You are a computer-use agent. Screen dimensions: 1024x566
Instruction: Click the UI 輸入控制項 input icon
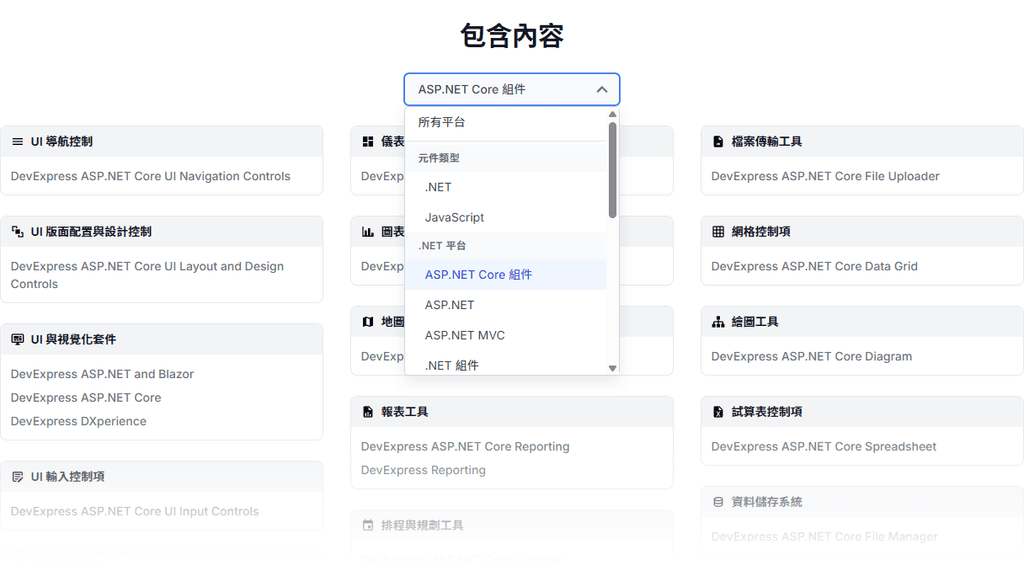(18, 477)
